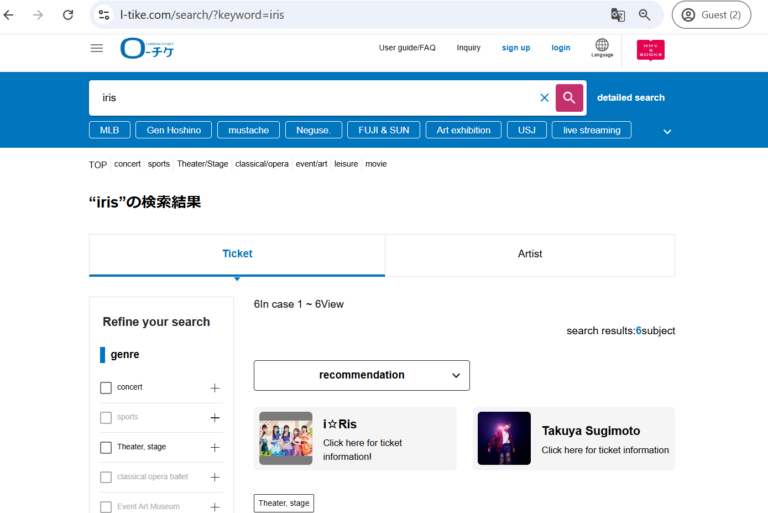Open the hamburger menu icon
This screenshot has width=768, height=513.
97,48
